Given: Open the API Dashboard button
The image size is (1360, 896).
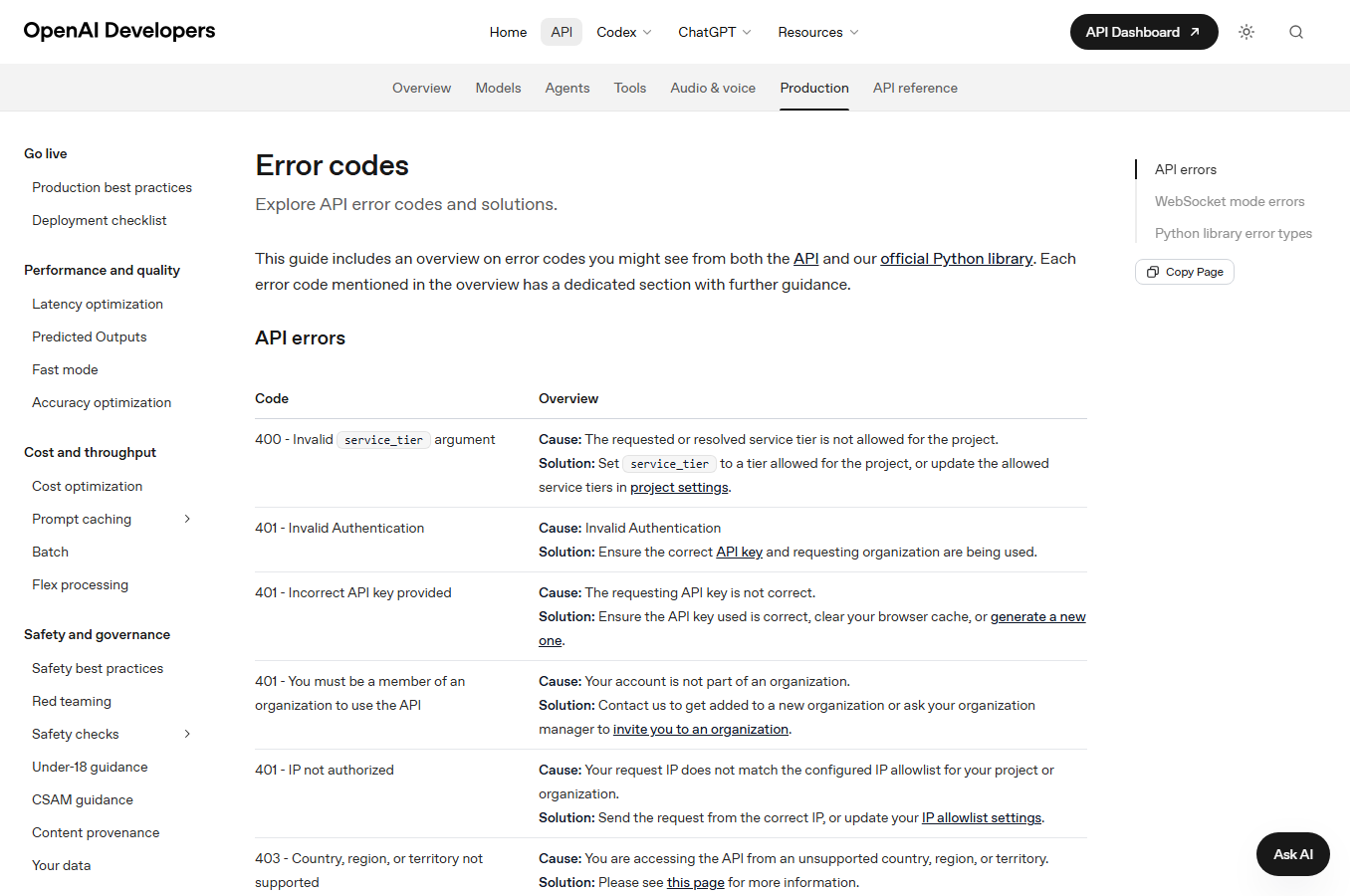Looking at the screenshot, I should [1144, 32].
